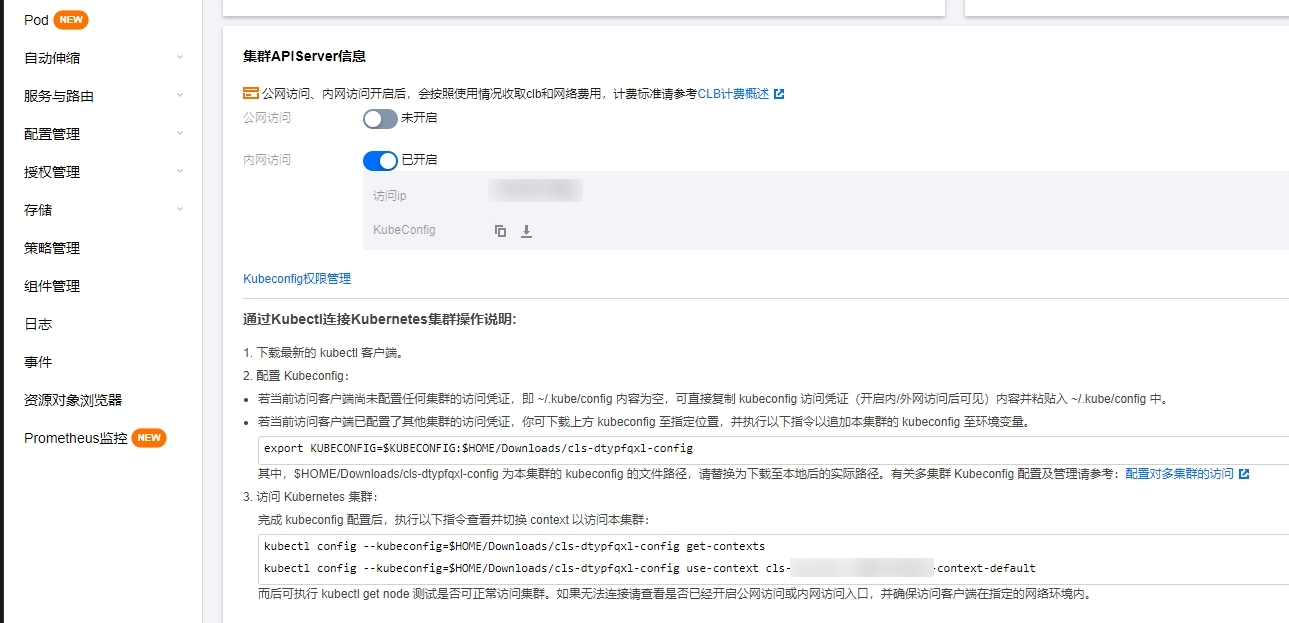Click the KubeConfig row label
This screenshot has height=623, width=1289.
pyautogui.click(x=404, y=230)
